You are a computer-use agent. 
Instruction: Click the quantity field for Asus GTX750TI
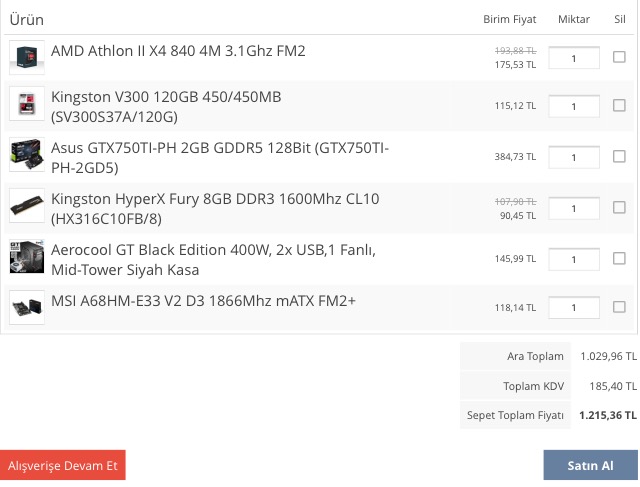[574, 158]
